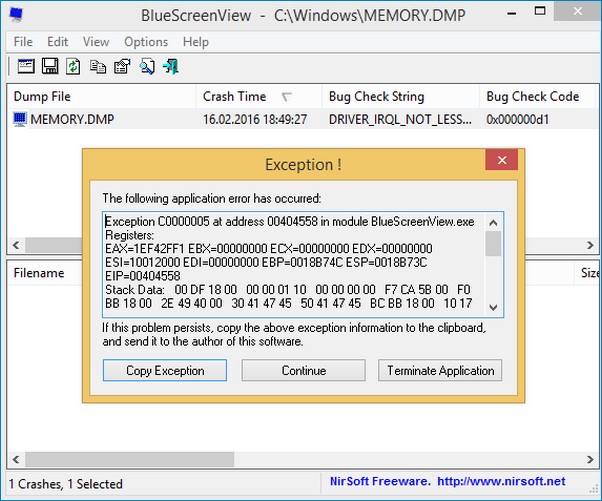The image size is (602, 501).
Task: Click the Save Selected Items floppy icon
Action: pyautogui.click(x=50, y=66)
